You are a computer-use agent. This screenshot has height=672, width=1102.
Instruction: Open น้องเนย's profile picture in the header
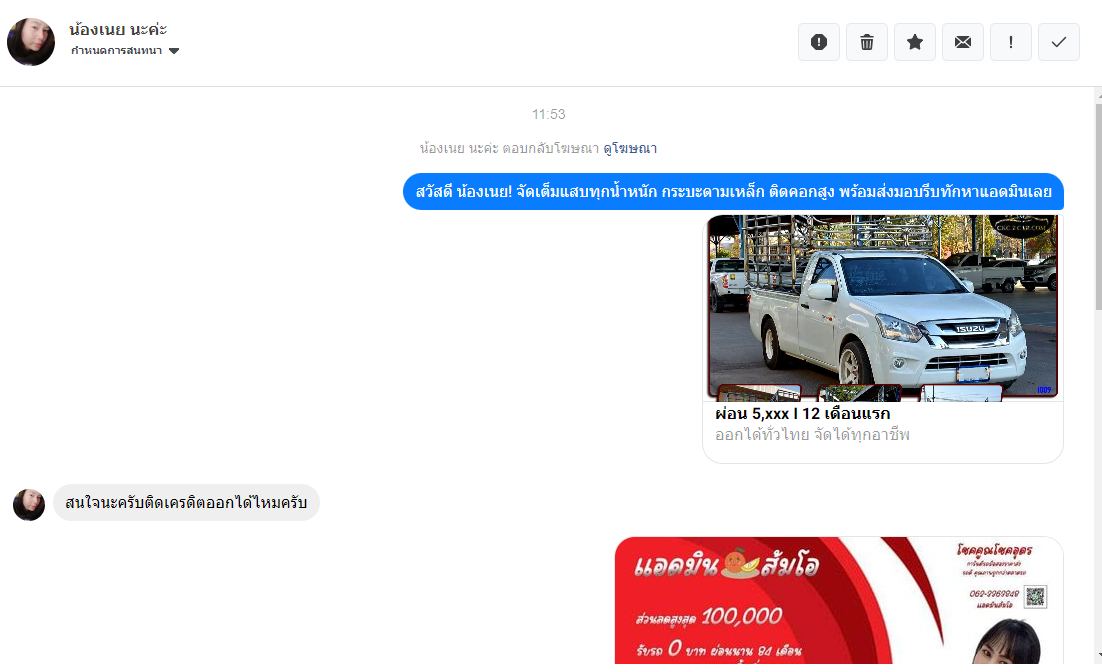coord(31,42)
